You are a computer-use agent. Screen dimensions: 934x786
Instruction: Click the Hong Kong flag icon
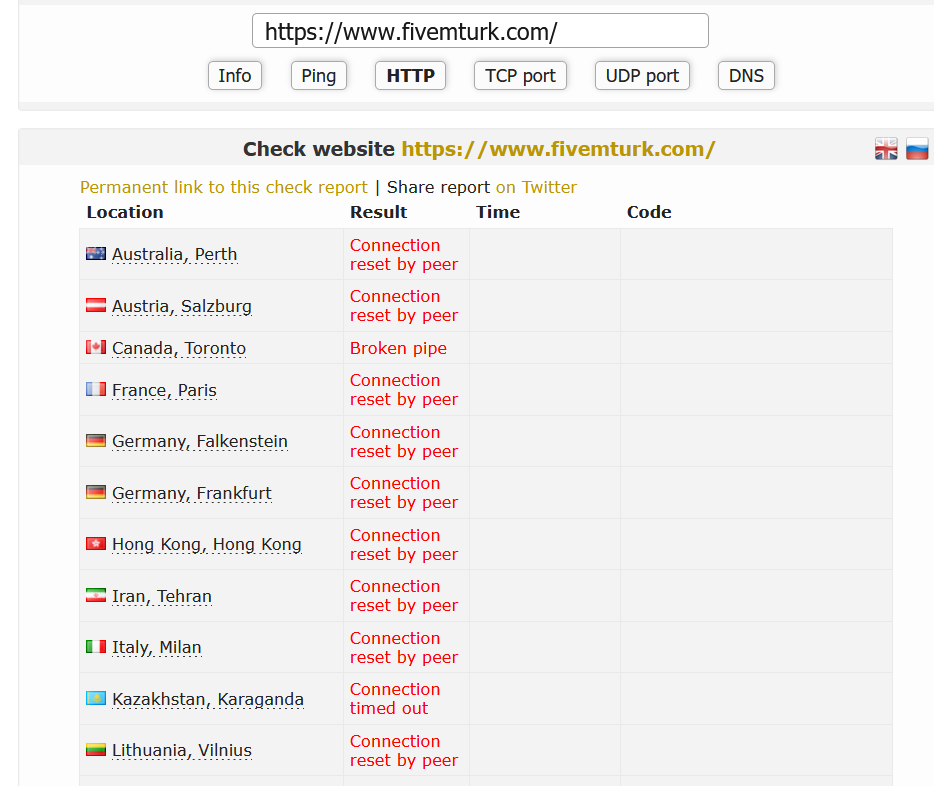[96, 544]
